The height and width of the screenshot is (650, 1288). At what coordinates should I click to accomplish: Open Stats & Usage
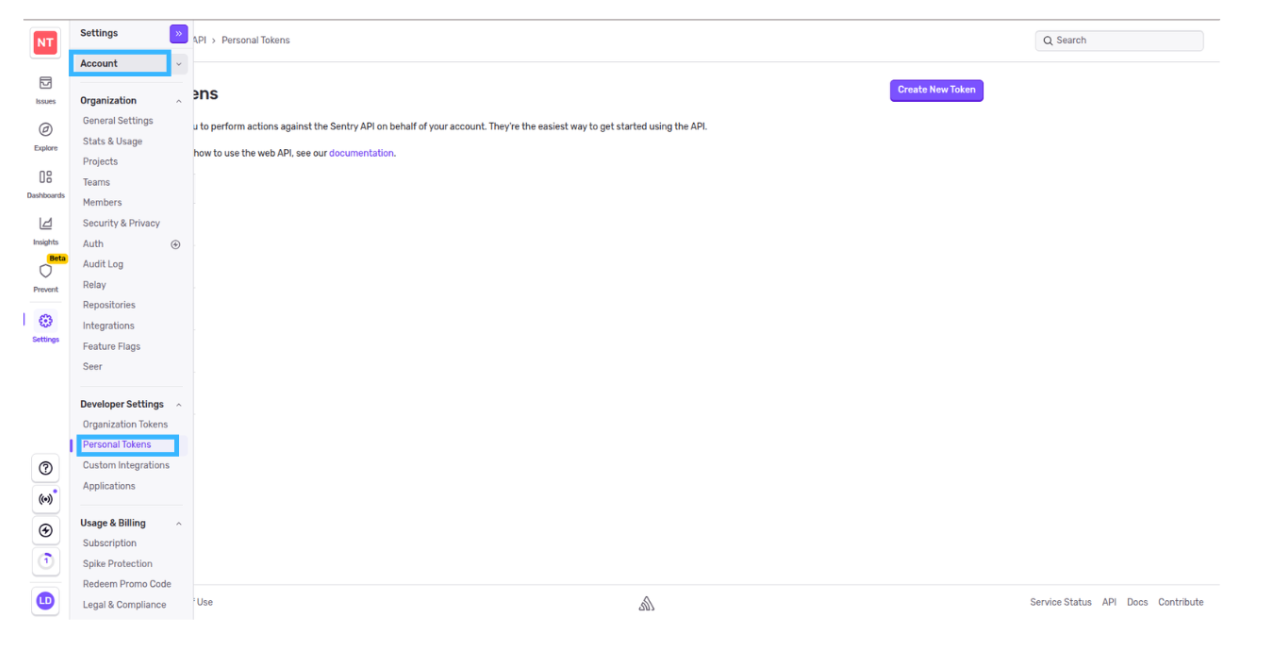[x=112, y=142]
